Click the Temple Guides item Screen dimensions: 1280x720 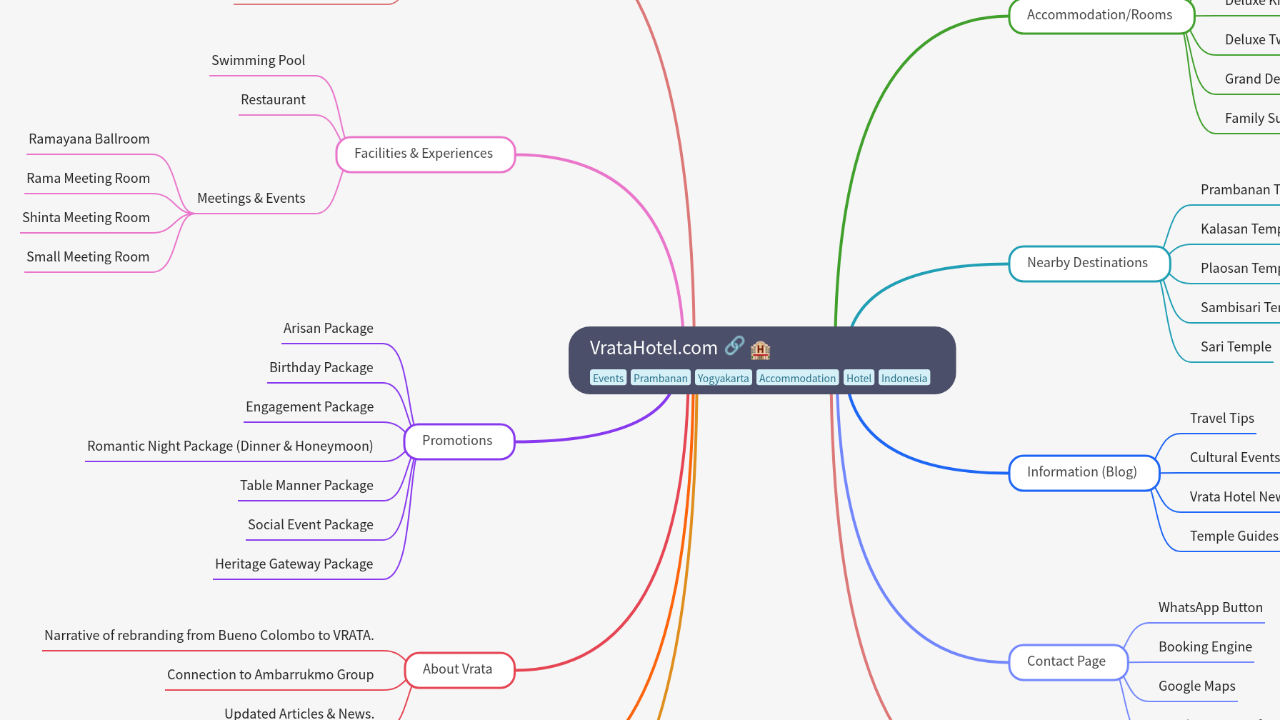pos(1234,535)
